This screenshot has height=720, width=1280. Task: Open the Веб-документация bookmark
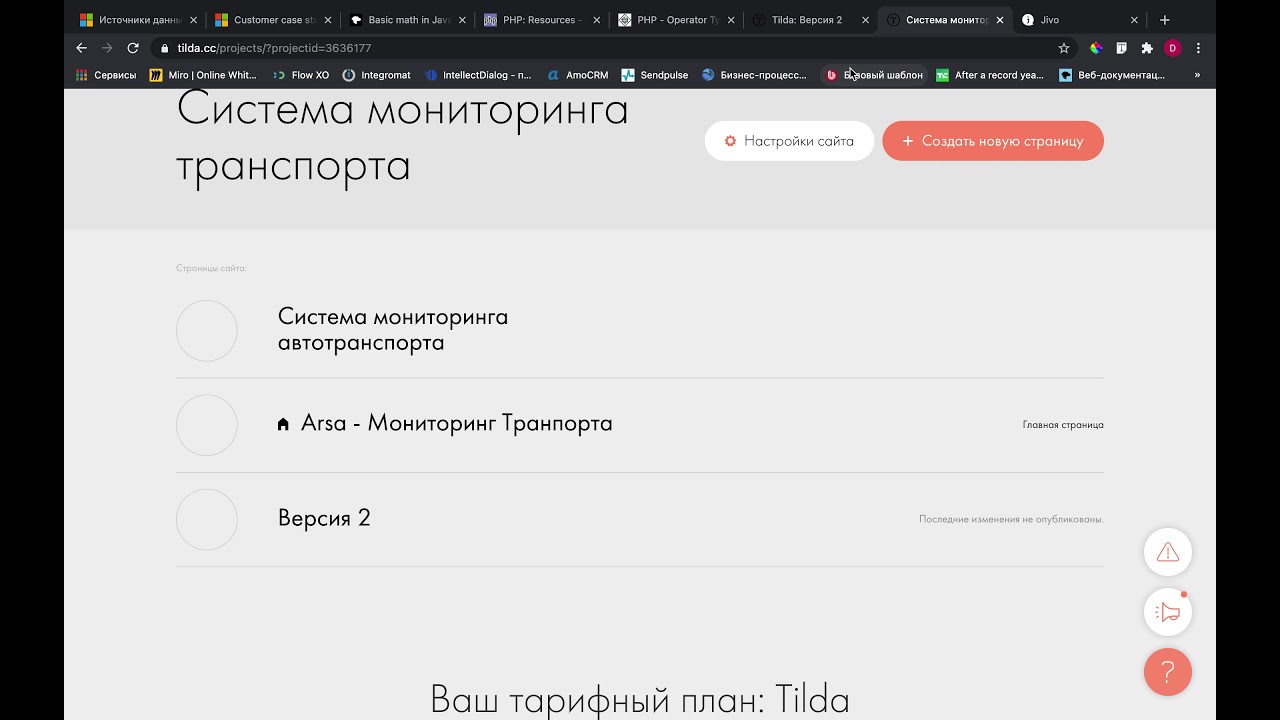pos(1112,75)
